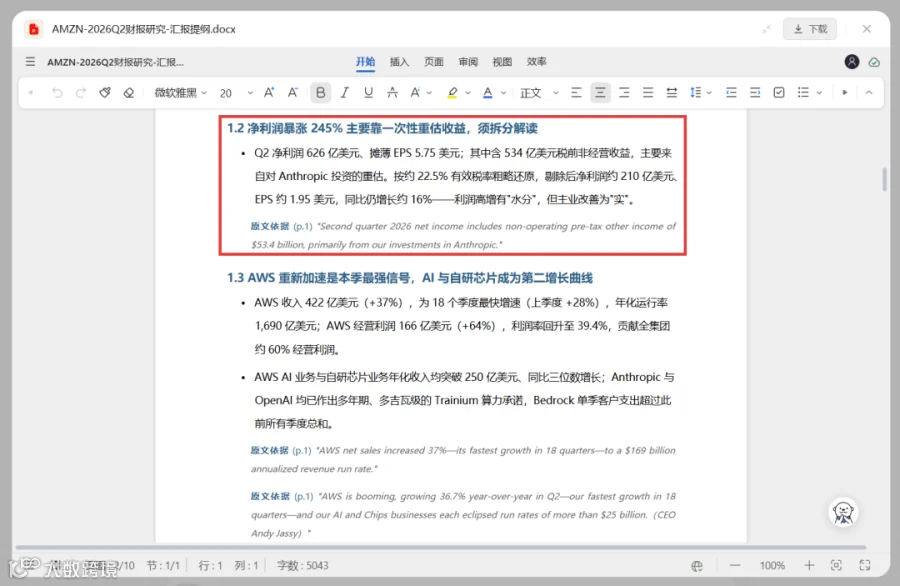Apply text effects via A icon
900x586 pixels.
coord(415,92)
